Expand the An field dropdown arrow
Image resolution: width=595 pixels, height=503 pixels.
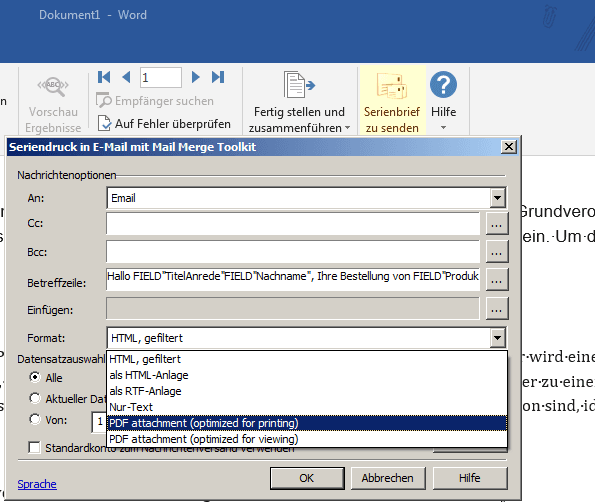(497, 198)
